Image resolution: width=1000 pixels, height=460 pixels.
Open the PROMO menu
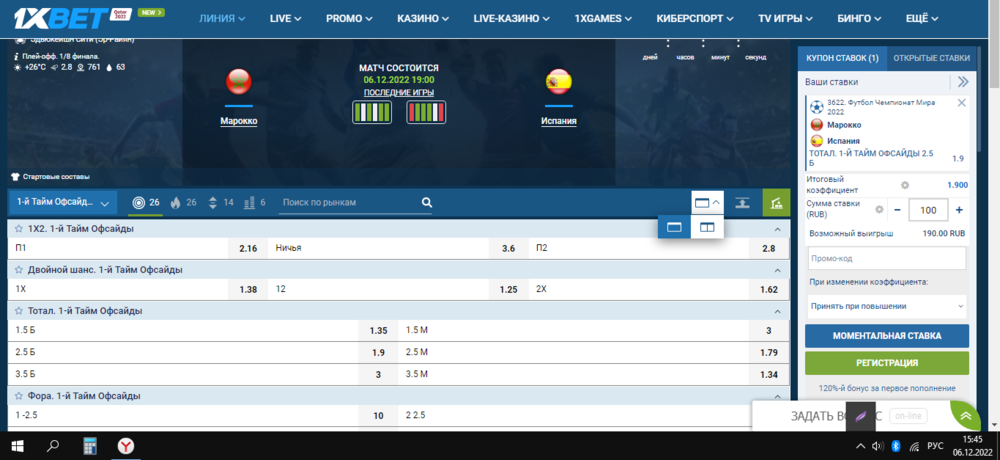(349, 19)
